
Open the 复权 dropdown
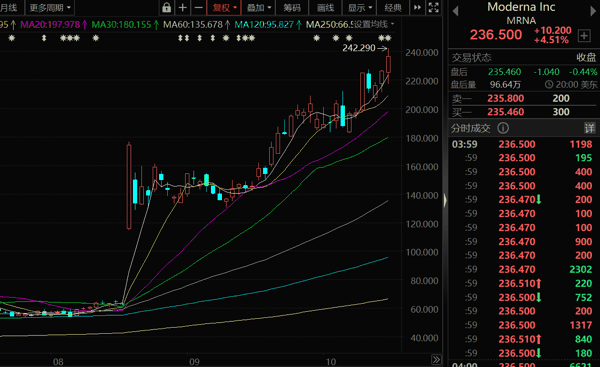[x=224, y=8]
